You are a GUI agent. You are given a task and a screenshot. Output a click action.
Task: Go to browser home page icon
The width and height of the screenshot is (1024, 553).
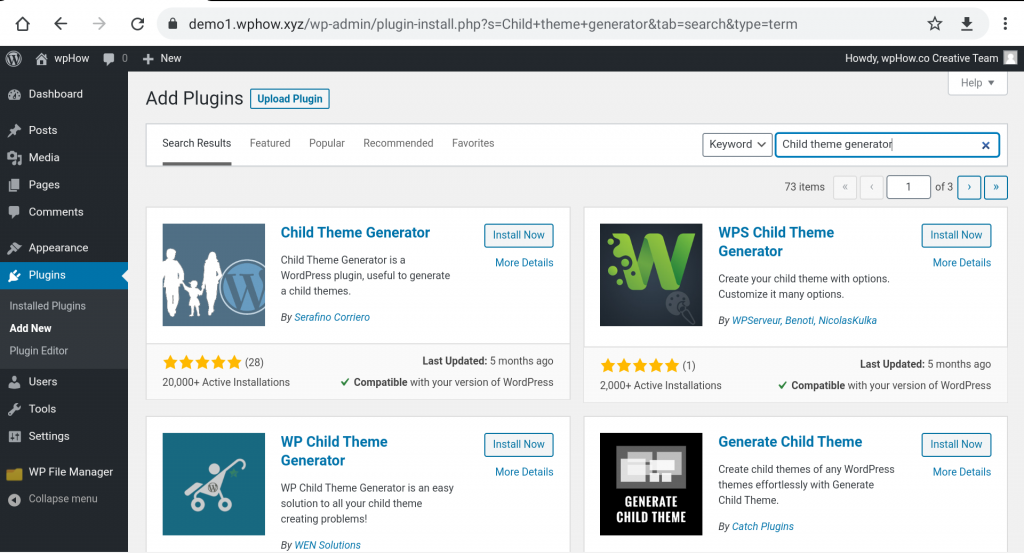(22, 24)
